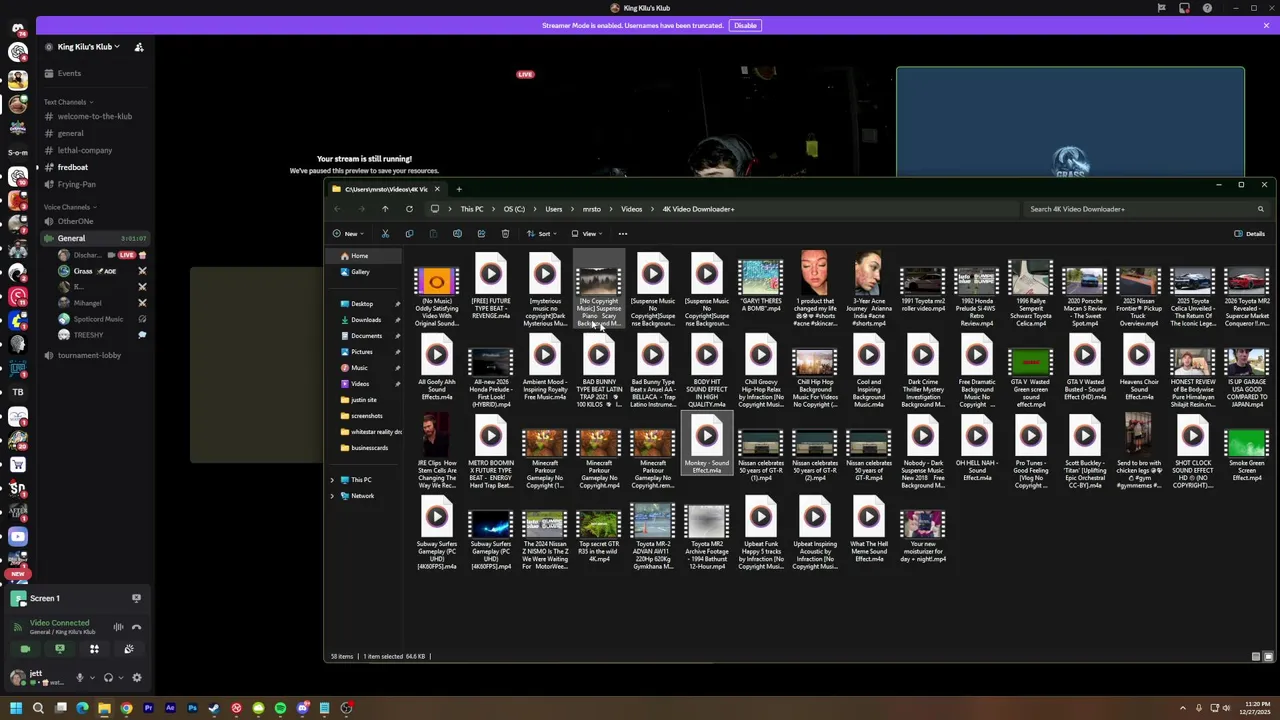This screenshot has width=1280, height=720.
Task: Open After Effects from the taskbar
Action: 170,708
